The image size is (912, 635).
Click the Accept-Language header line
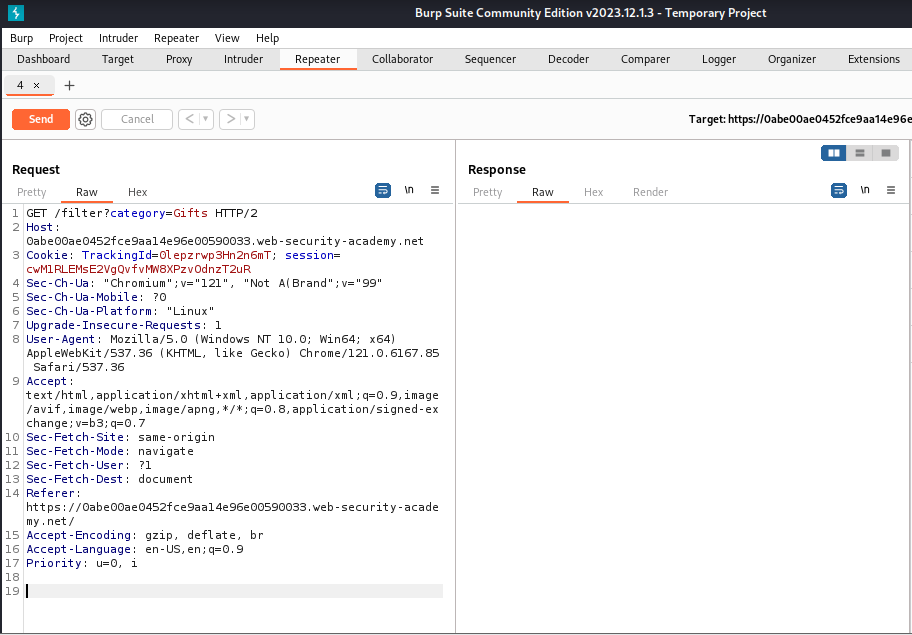[135, 549]
